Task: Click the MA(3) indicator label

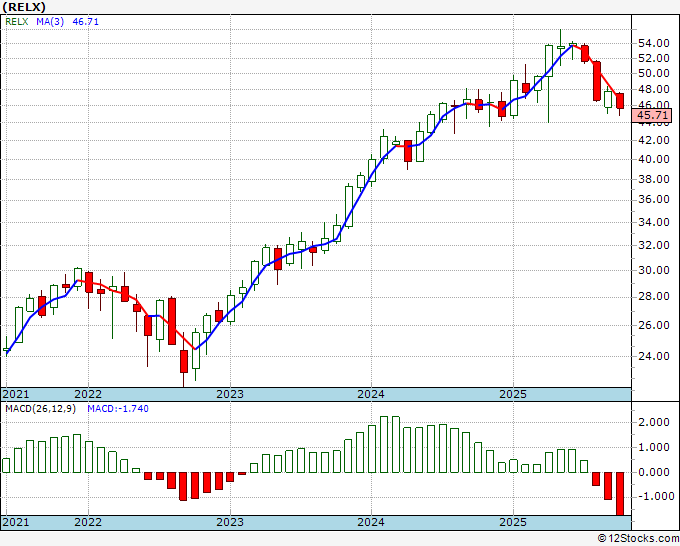Action: (x=50, y=21)
